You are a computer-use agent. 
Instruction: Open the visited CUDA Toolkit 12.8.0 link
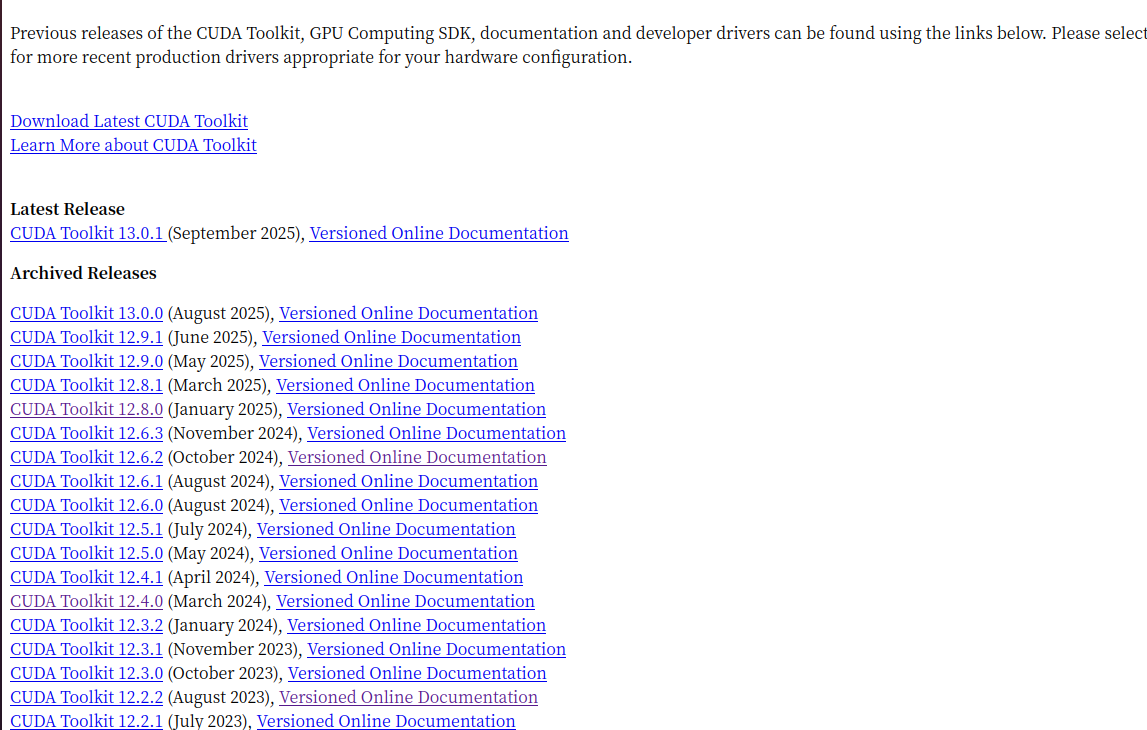(x=86, y=410)
